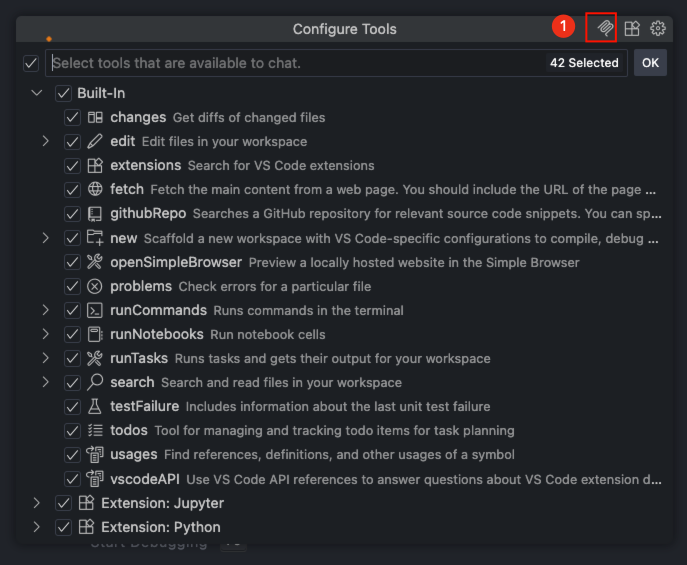This screenshot has width=687, height=565.
Task: Select the vscodeAPI tool row
Action: [x=380, y=479]
